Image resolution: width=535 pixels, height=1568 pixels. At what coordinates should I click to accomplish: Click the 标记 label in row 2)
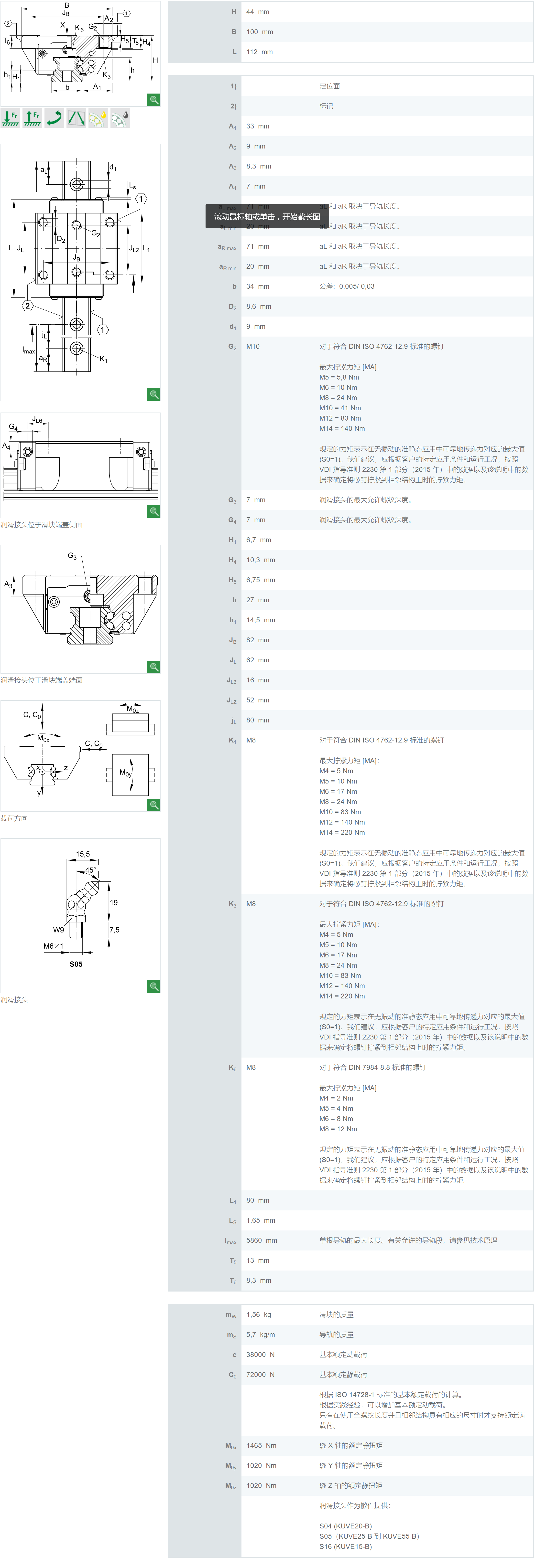(326, 106)
